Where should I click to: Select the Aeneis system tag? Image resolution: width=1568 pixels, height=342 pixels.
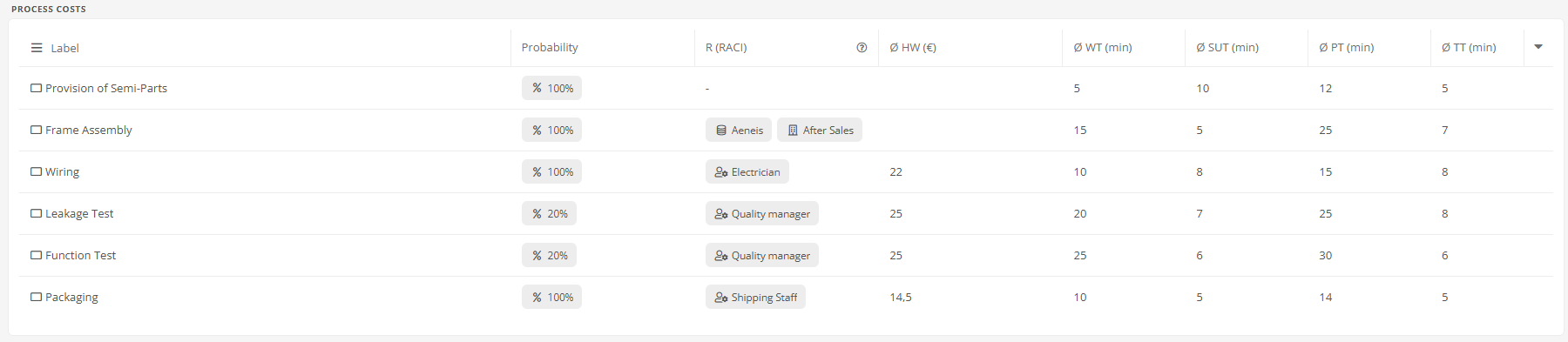point(739,130)
